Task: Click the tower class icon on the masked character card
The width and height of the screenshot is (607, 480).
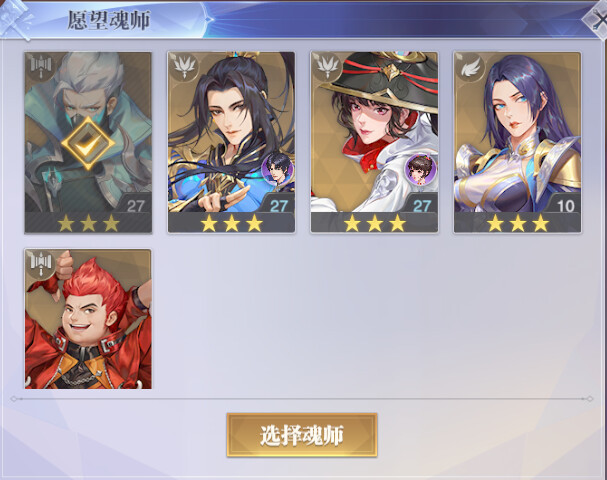Action: click(x=41, y=66)
